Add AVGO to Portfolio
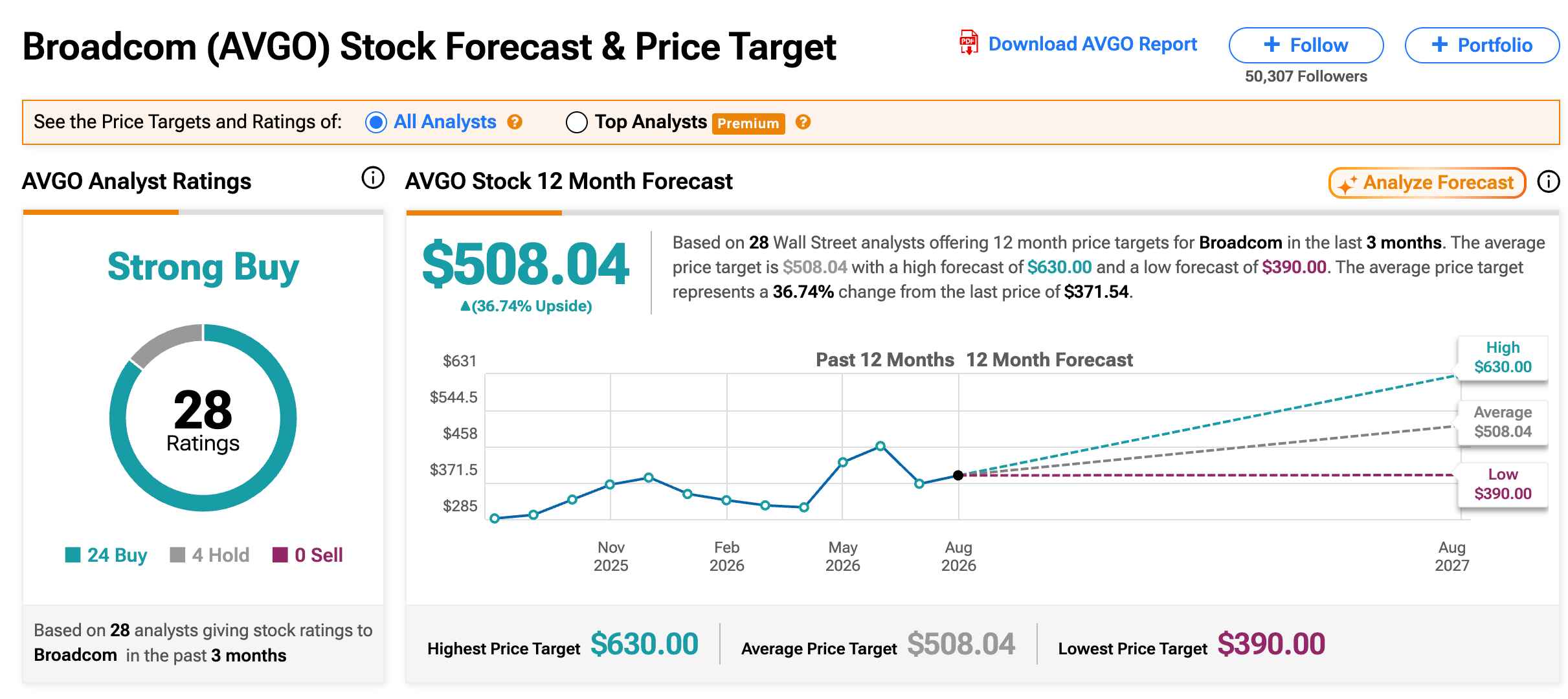Image resolution: width=1568 pixels, height=699 pixels. click(1482, 45)
